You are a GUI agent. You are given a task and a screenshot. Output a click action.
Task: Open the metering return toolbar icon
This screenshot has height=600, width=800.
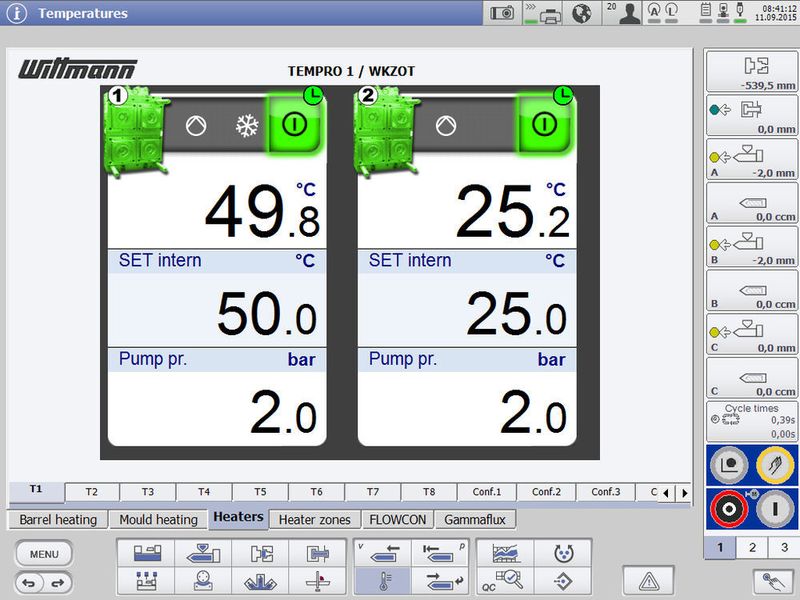(439, 581)
